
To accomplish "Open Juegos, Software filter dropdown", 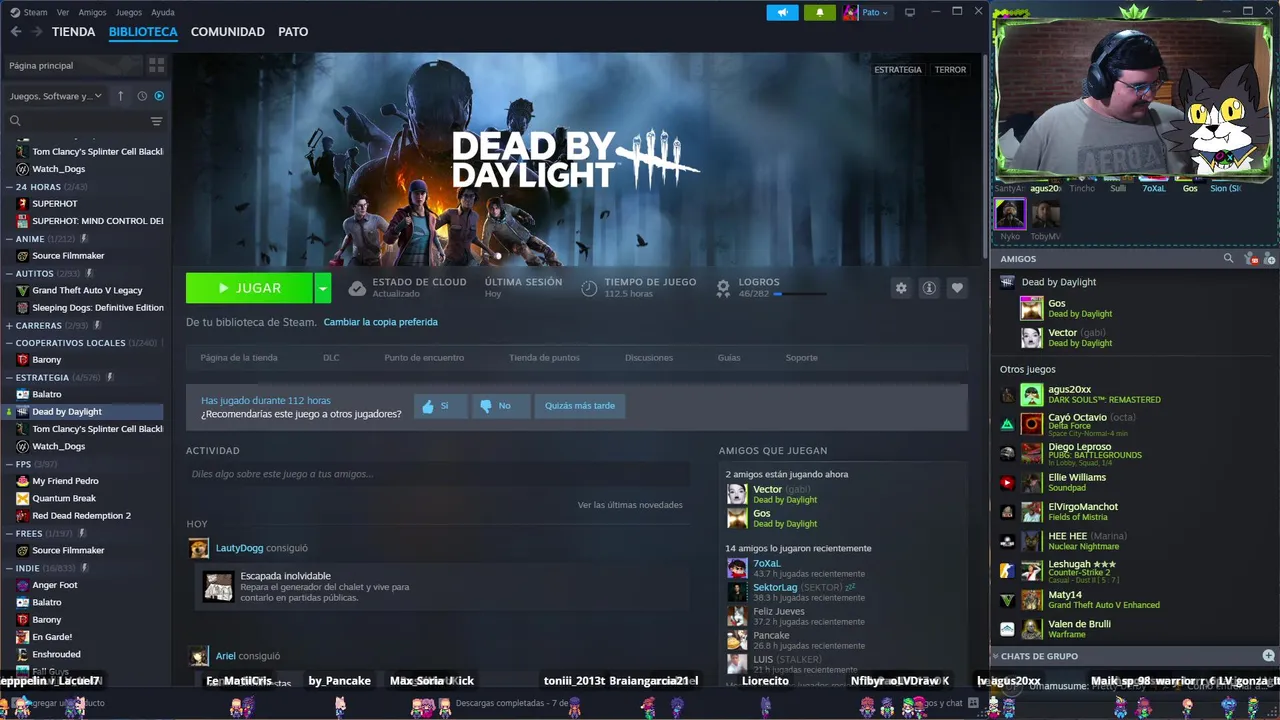I will (x=56, y=96).
